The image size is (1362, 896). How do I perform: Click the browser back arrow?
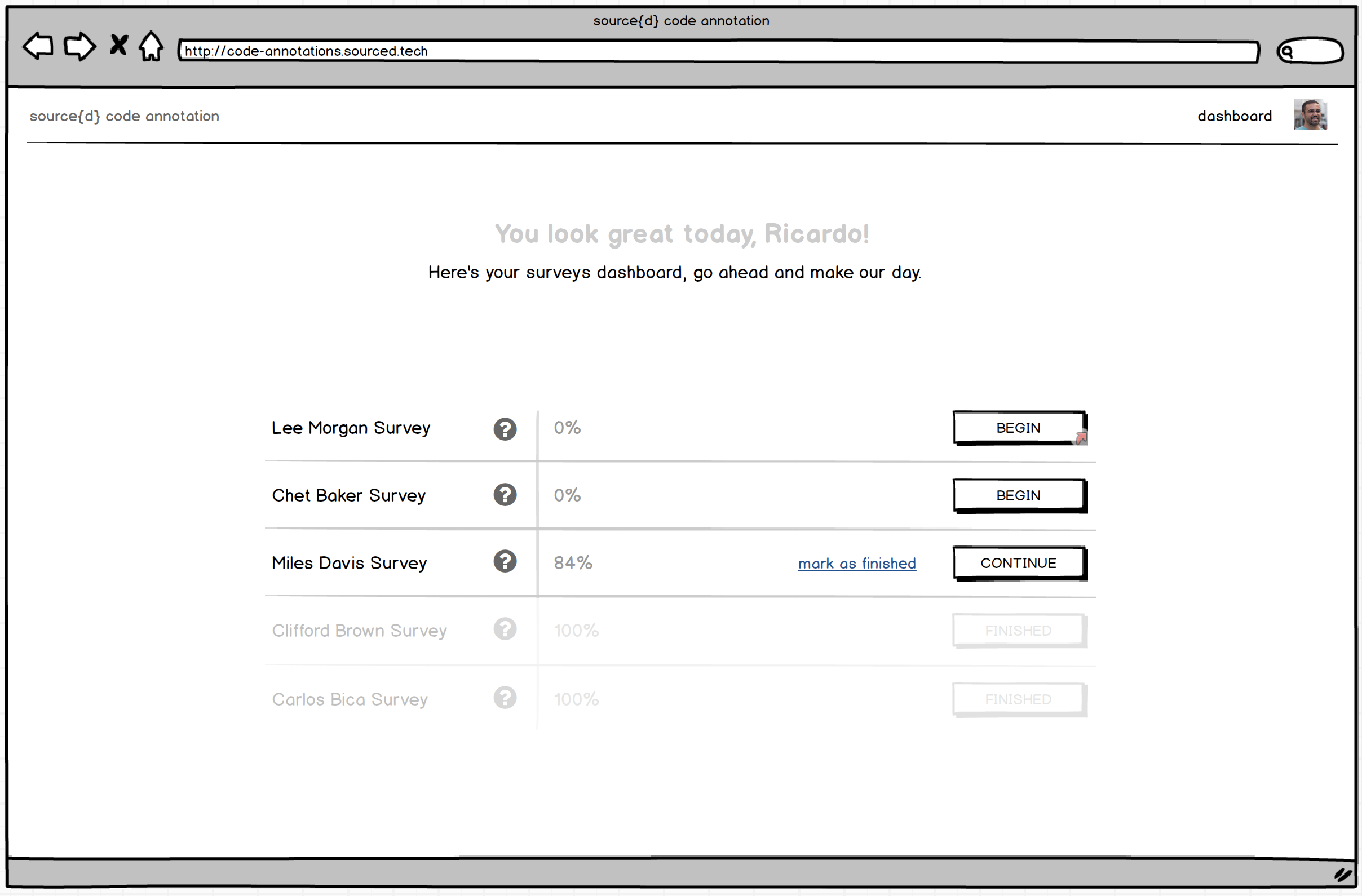(38, 46)
